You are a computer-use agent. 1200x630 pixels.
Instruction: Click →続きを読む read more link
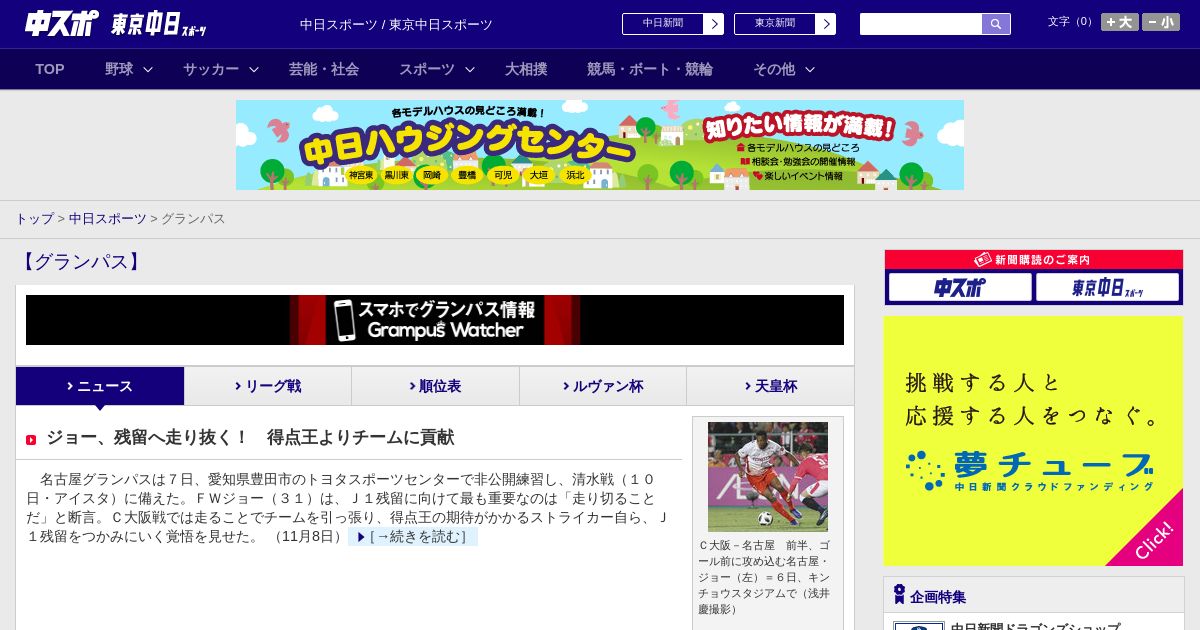coord(413,537)
